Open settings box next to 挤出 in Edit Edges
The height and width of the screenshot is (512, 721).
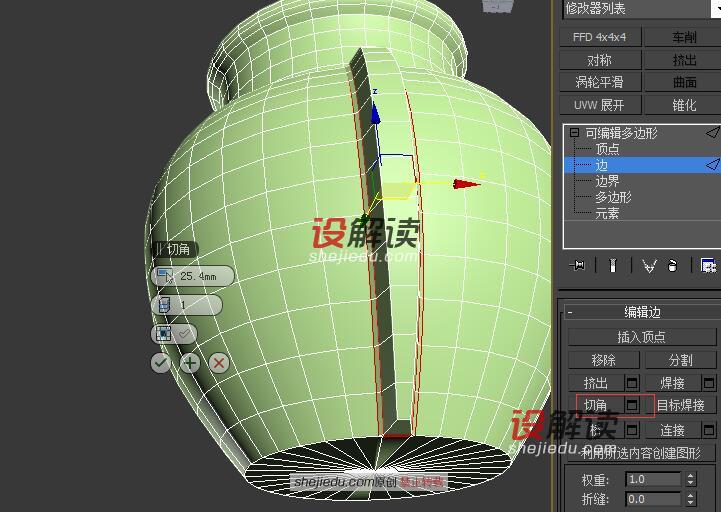pos(632,382)
